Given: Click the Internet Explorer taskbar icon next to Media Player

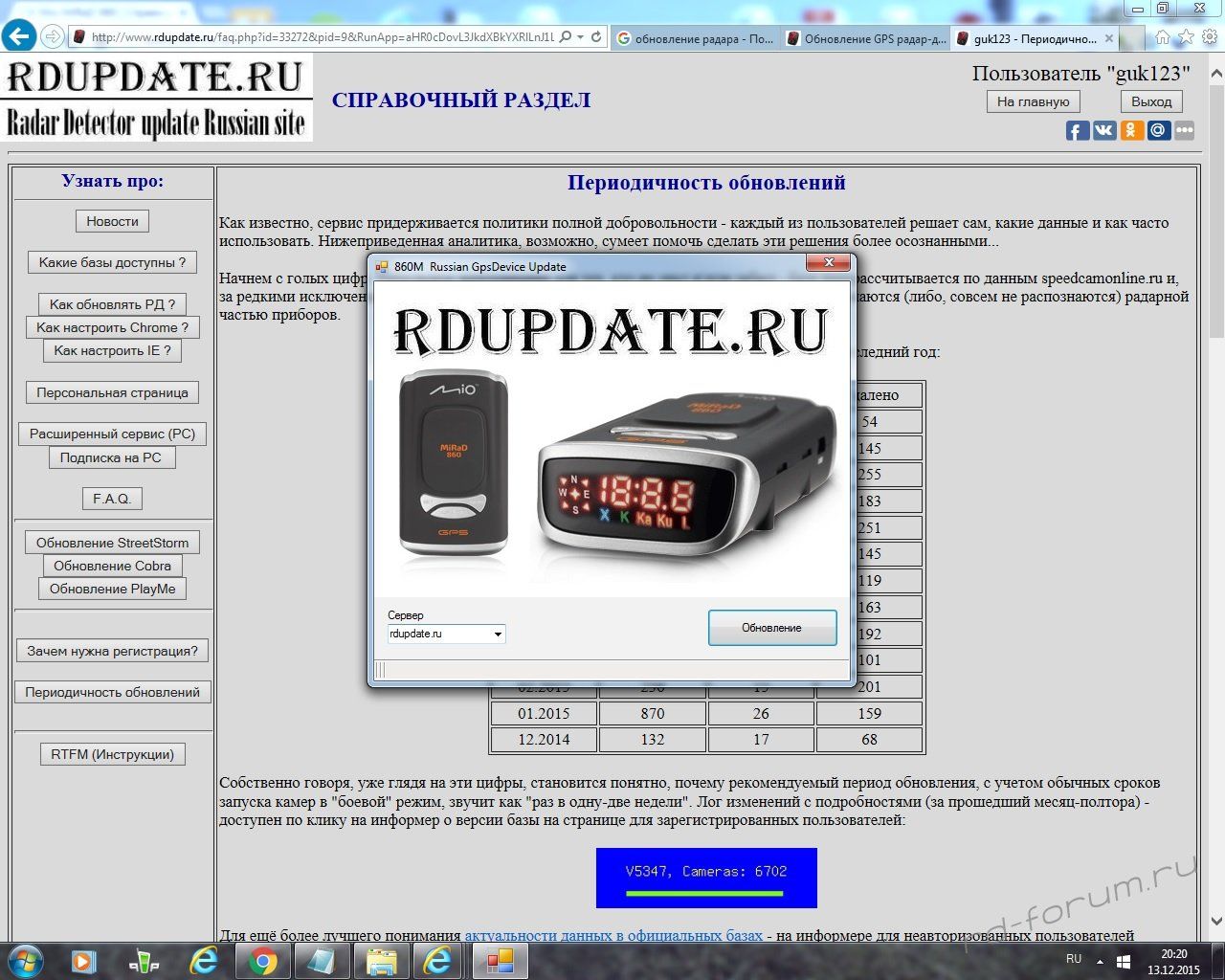Looking at the screenshot, I should pos(204,961).
